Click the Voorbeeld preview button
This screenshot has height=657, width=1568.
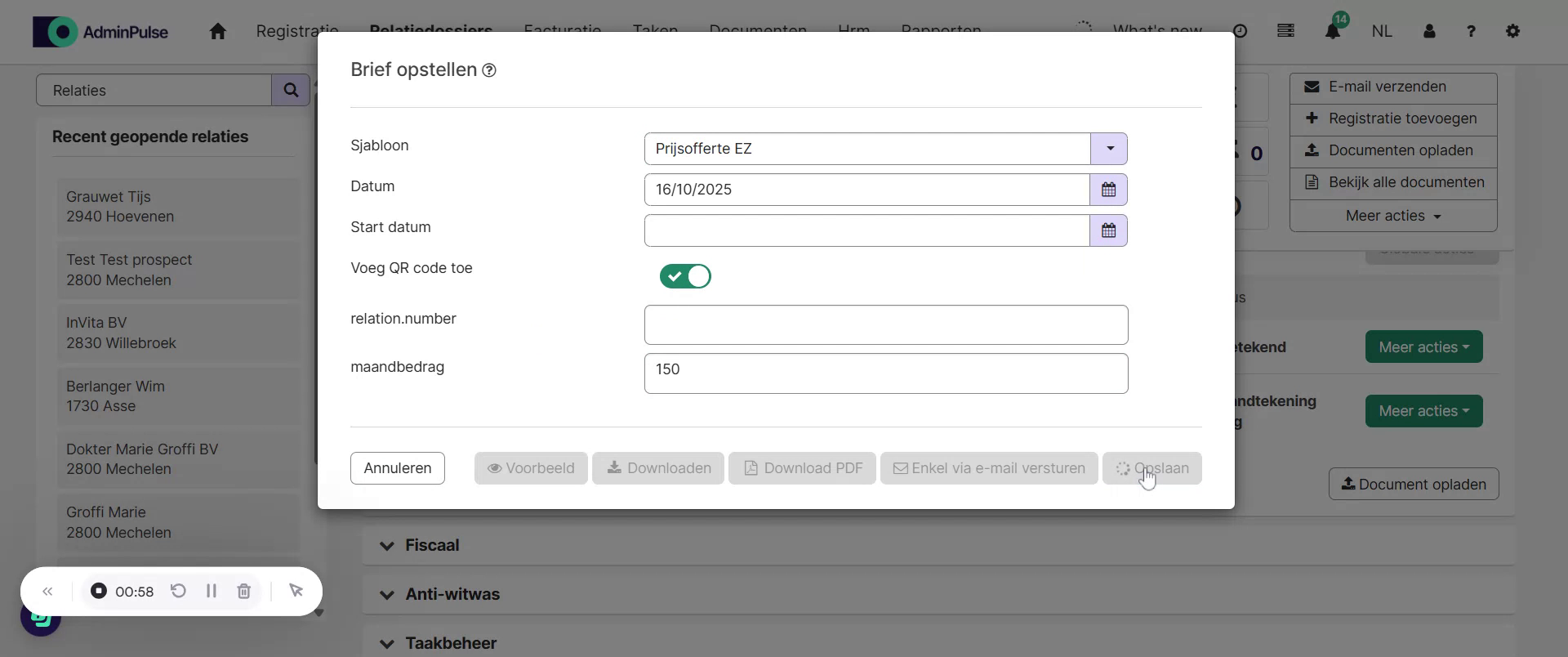coord(531,468)
